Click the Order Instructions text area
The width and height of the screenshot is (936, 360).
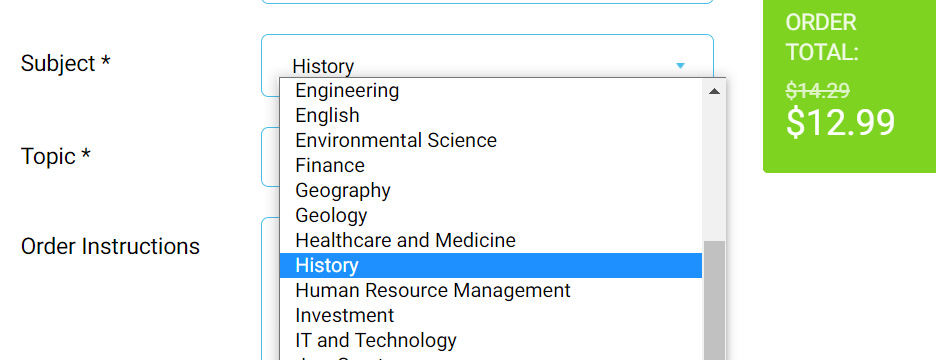click(270, 288)
